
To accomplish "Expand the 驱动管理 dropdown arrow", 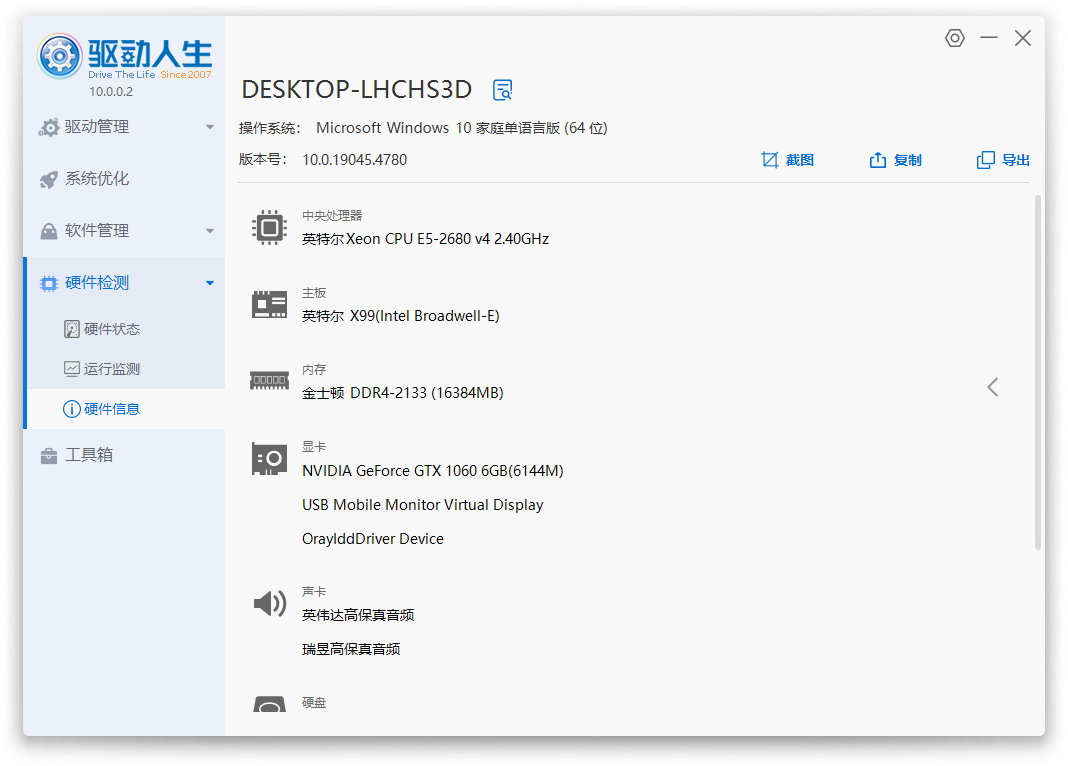I will coord(210,127).
